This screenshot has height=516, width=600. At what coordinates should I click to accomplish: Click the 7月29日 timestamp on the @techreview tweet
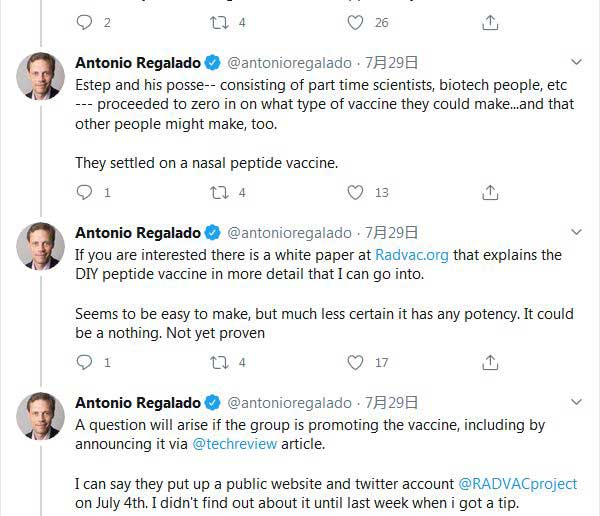392,403
